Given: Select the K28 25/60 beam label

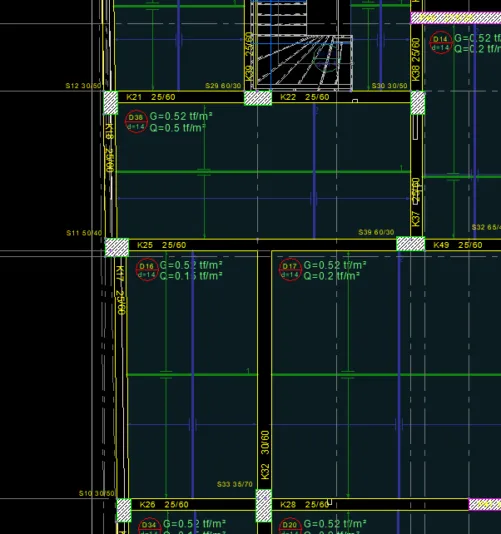Looking at the screenshot, I should [x=305, y=505].
